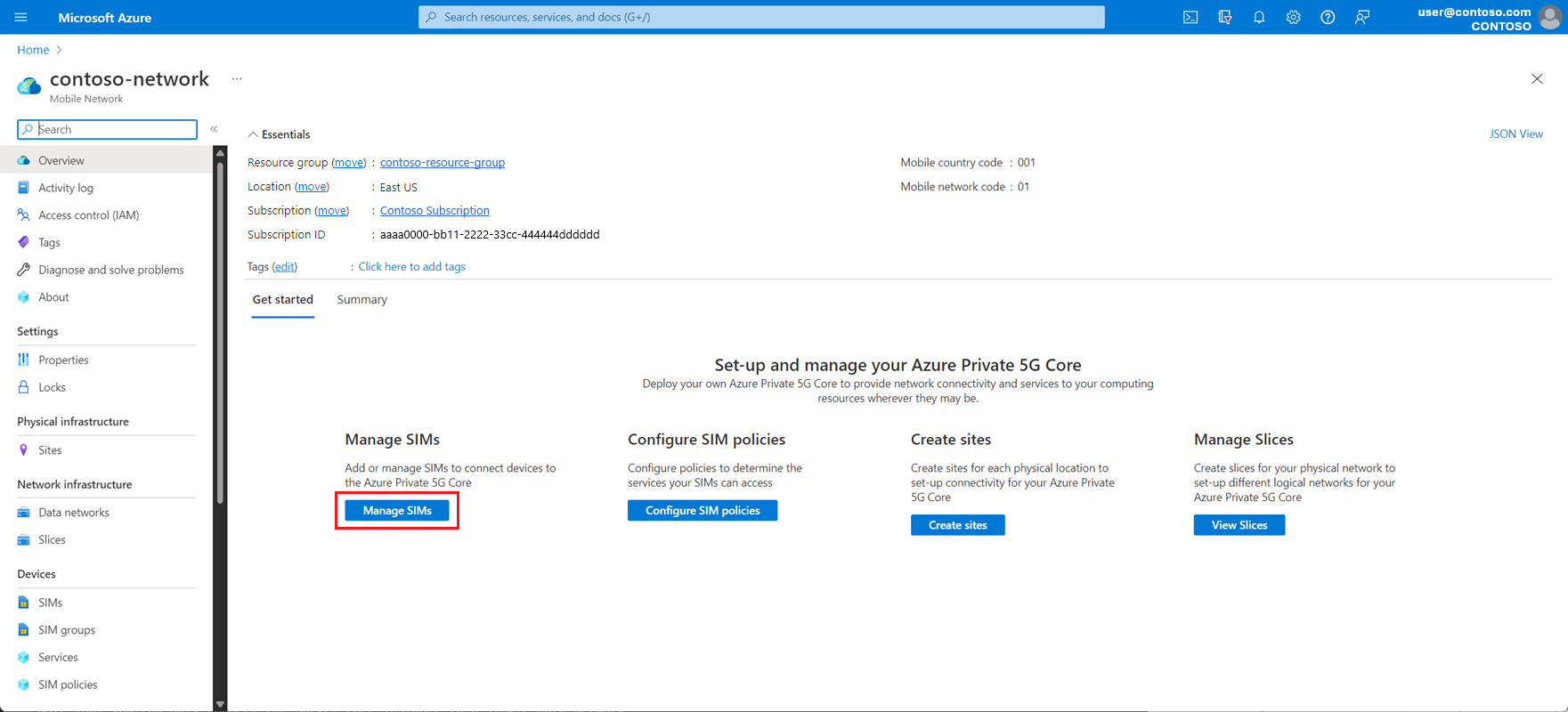The width and height of the screenshot is (1568, 712).
Task: Click move link next to Subscription
Action: coord(332,211)
